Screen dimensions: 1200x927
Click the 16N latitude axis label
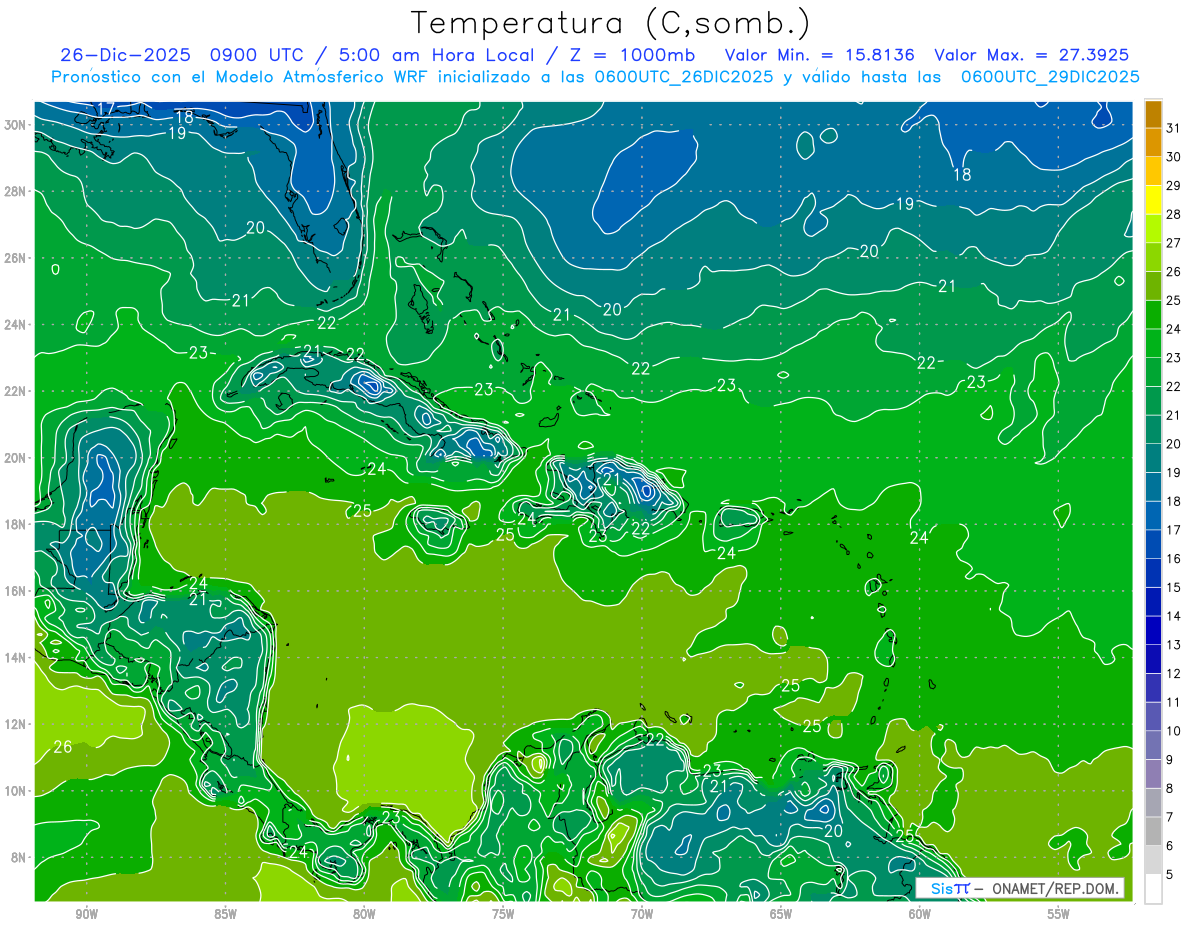(x=17, y=591)
